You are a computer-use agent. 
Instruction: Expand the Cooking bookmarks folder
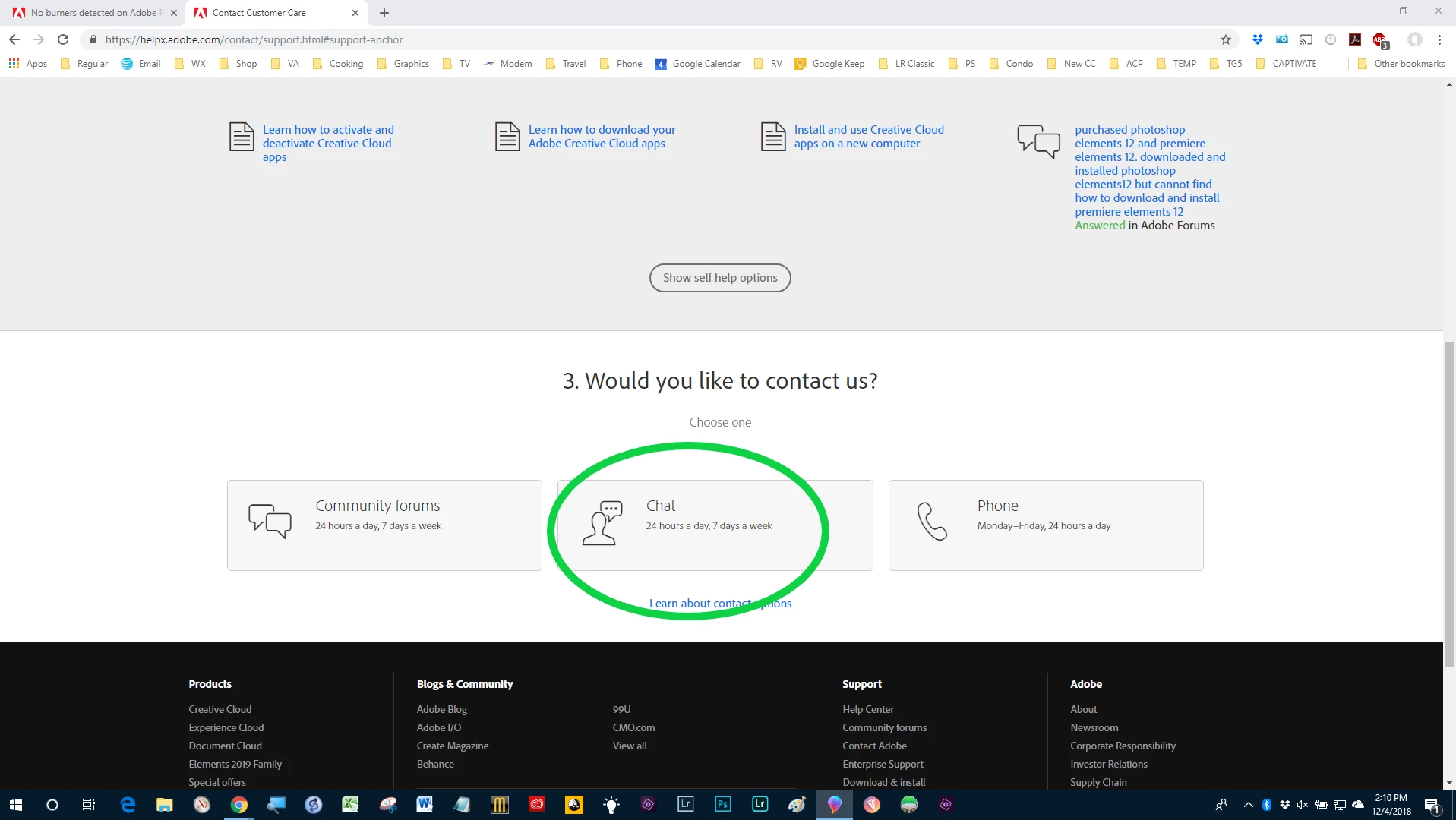tap(337, 64)
